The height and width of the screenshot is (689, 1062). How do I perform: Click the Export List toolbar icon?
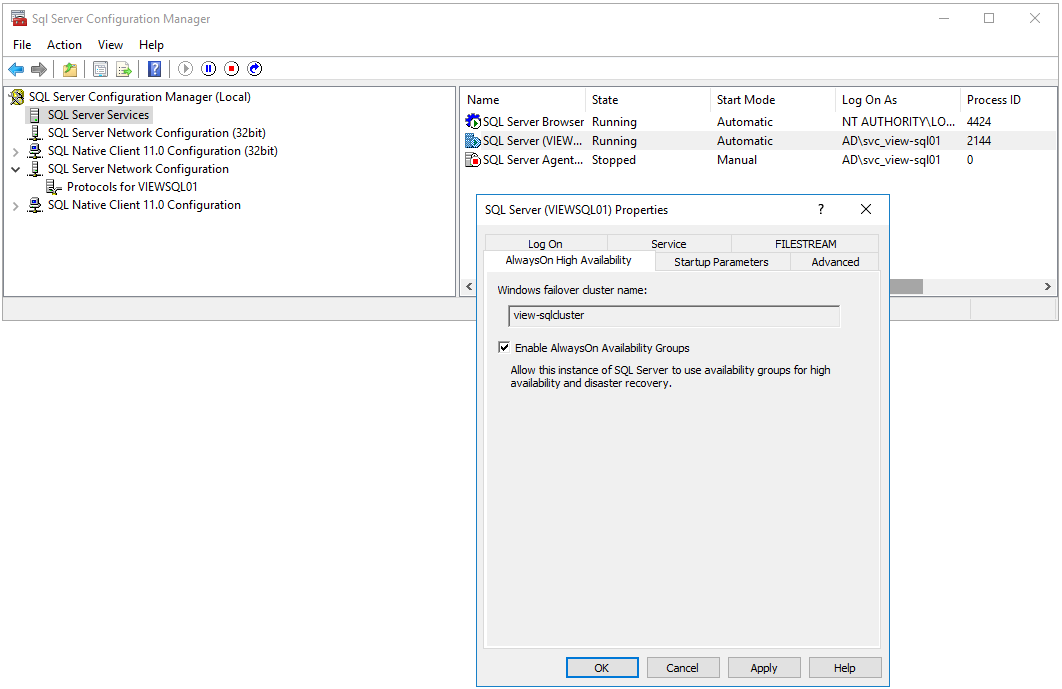point(124,69)
